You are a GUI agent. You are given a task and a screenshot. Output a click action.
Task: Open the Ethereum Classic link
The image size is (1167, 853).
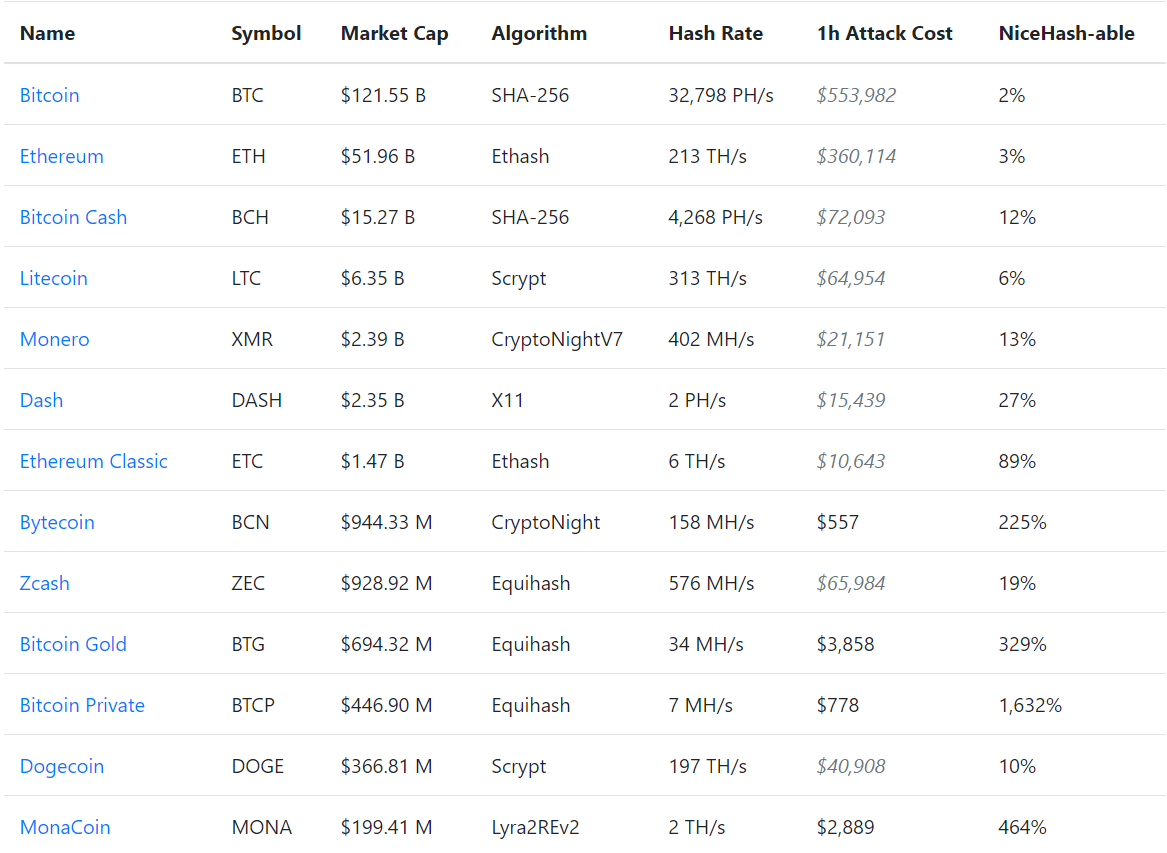coord(94,461)
